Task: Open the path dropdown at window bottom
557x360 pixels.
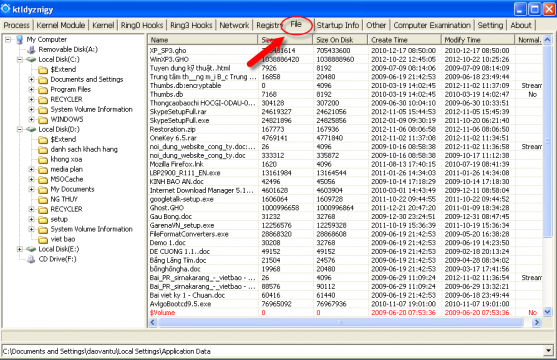Action: 549,351
